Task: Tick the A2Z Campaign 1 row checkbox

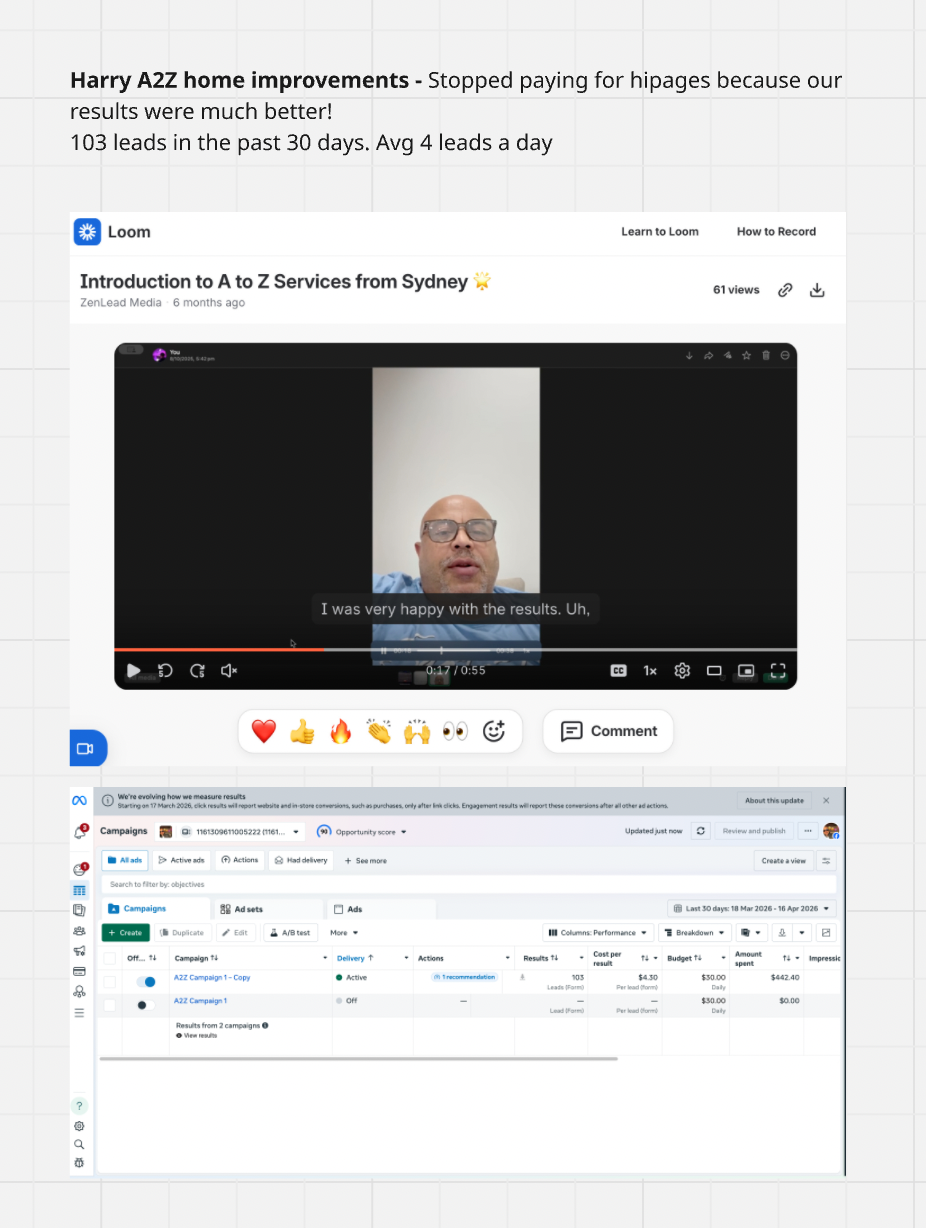Action: [110, 1005]
